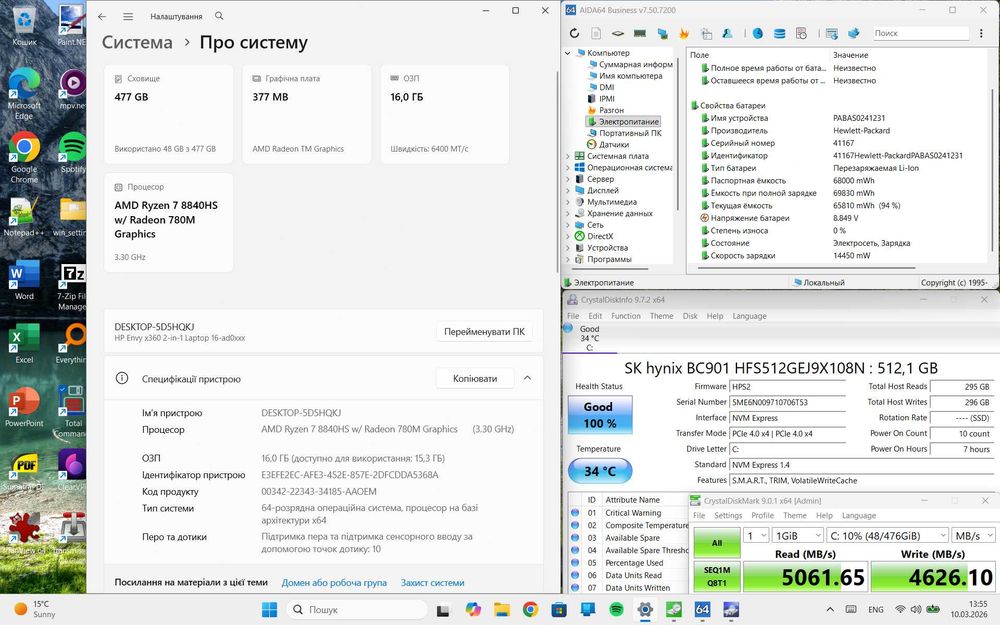Open AIDA64 three-dot options menu
This screenshot has height=625, width=1000.
pos(982,33)
